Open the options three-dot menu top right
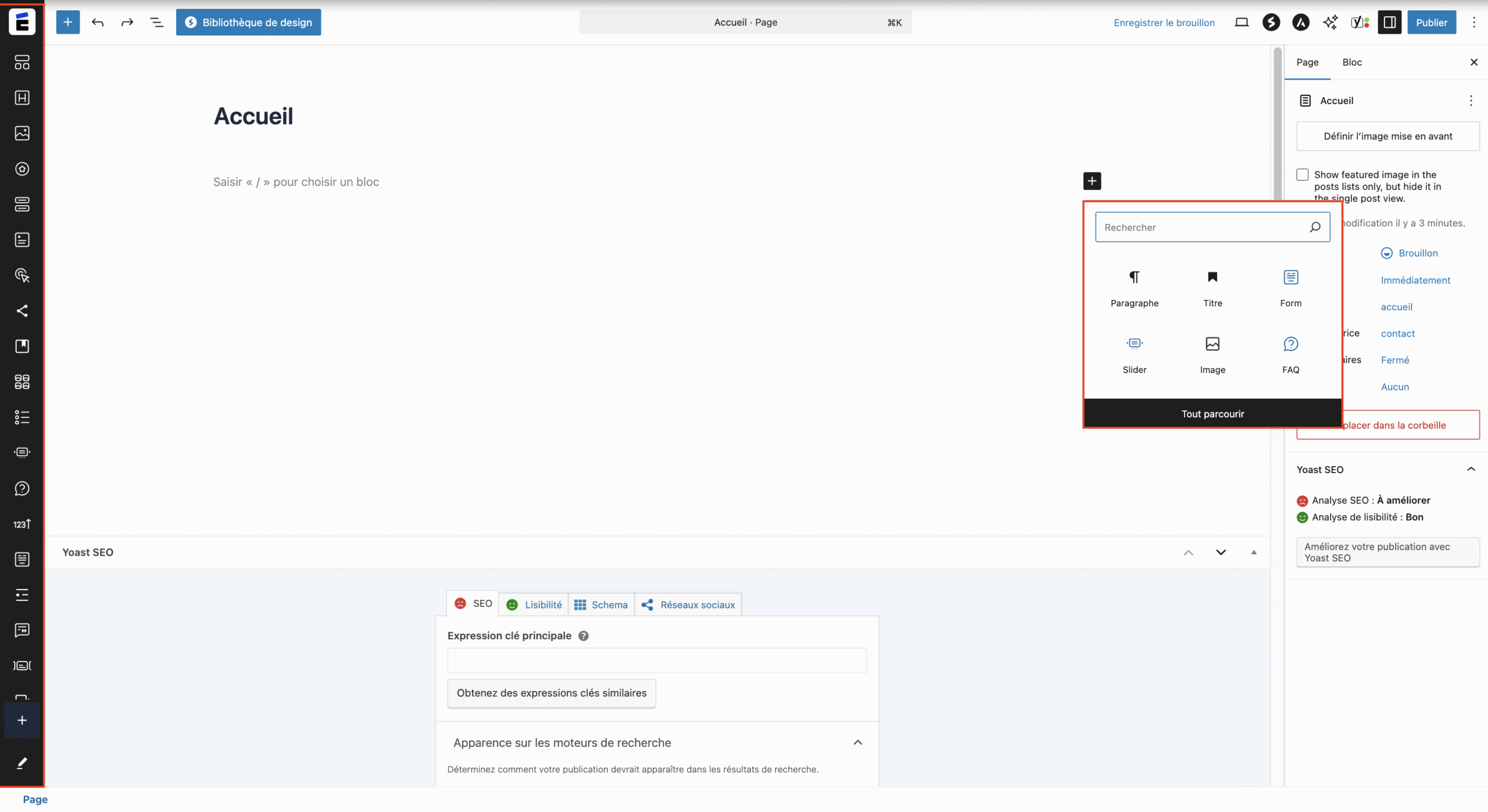 pyautogui.click(x=1473, y=22)
